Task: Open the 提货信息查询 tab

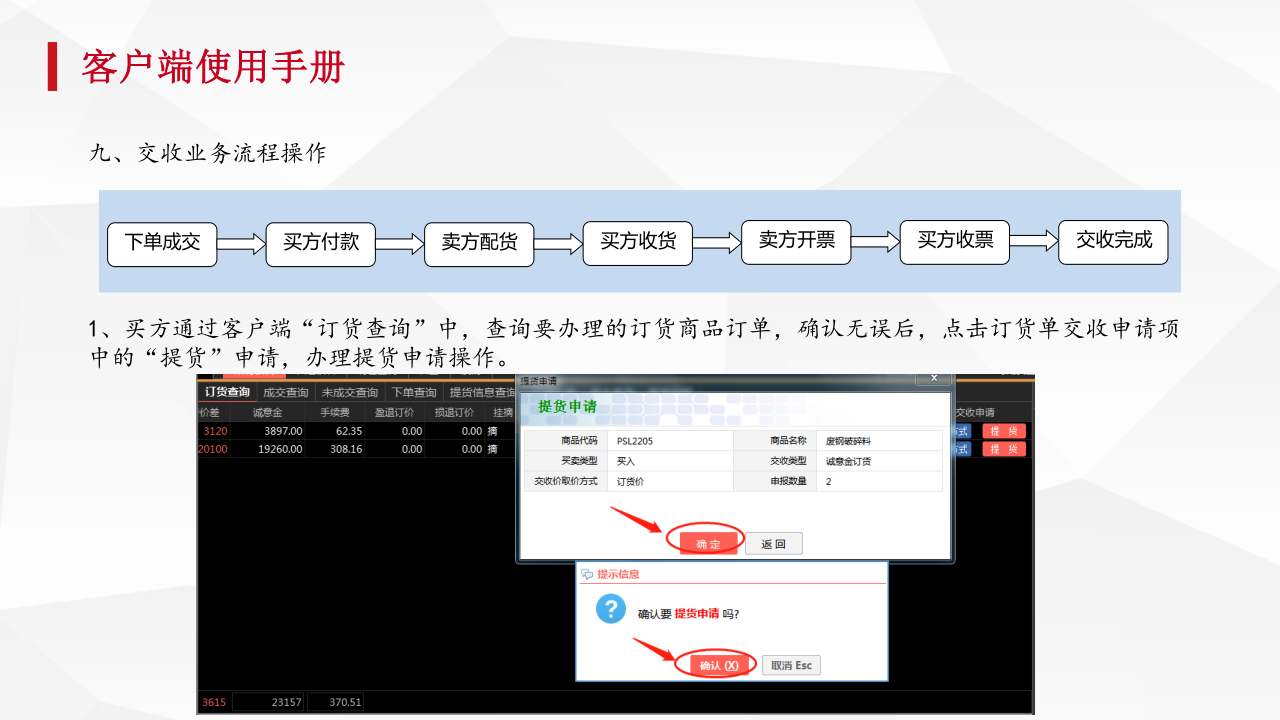Action: (x=482, y=392)
